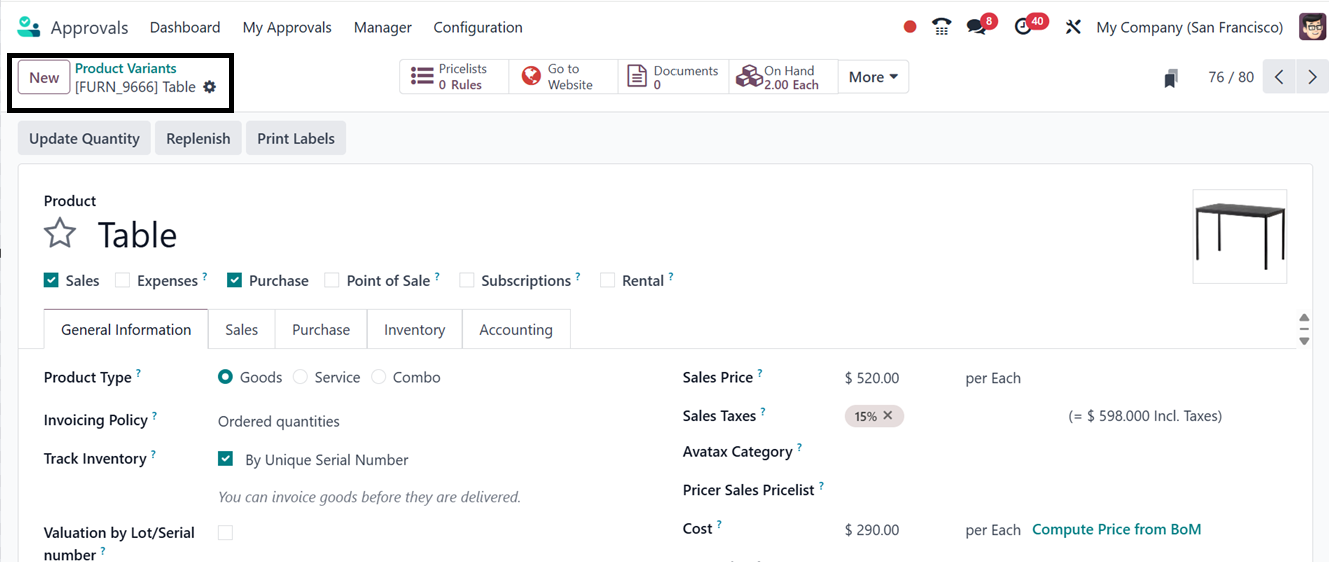Click the Approvals app logo icon
Viewport: 1329px width, 562px height.
click(29, 27)
